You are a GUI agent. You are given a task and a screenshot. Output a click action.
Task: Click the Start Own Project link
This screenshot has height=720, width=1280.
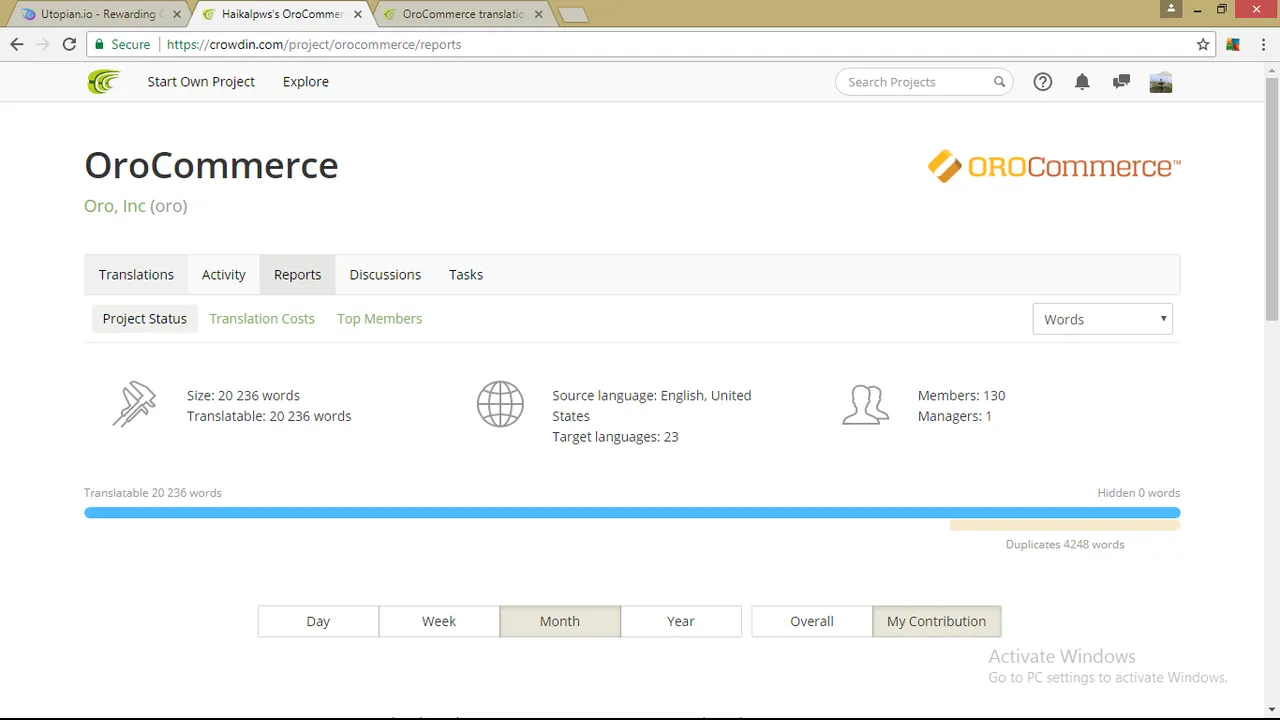201,82
